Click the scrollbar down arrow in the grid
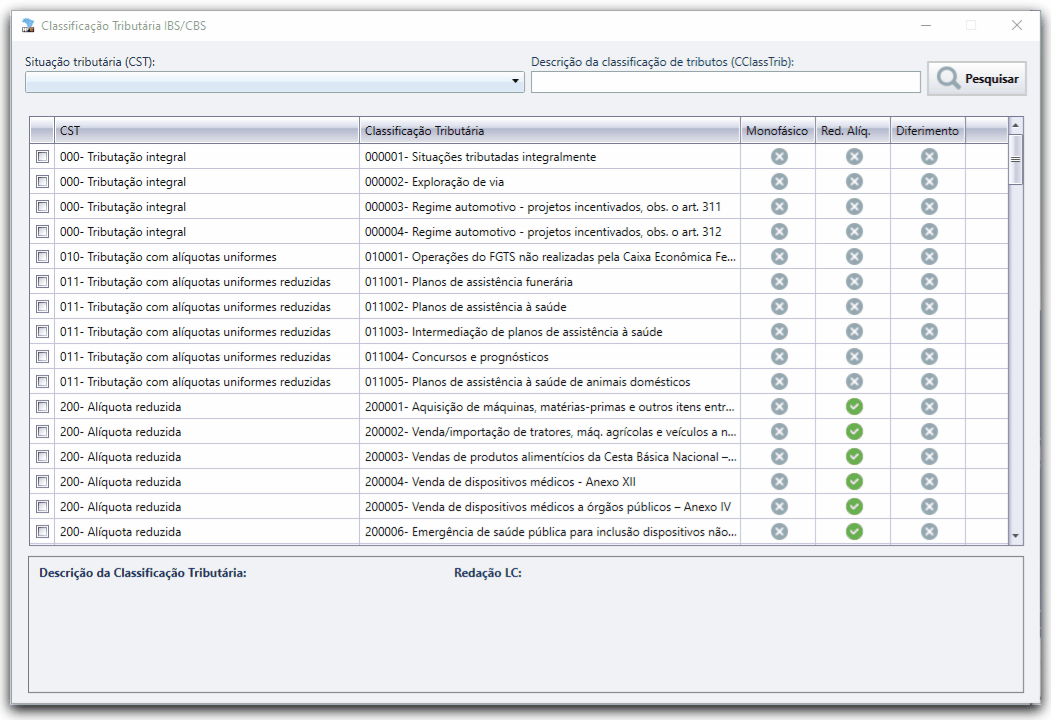The image size is (1051, 720). (1016, 536)
